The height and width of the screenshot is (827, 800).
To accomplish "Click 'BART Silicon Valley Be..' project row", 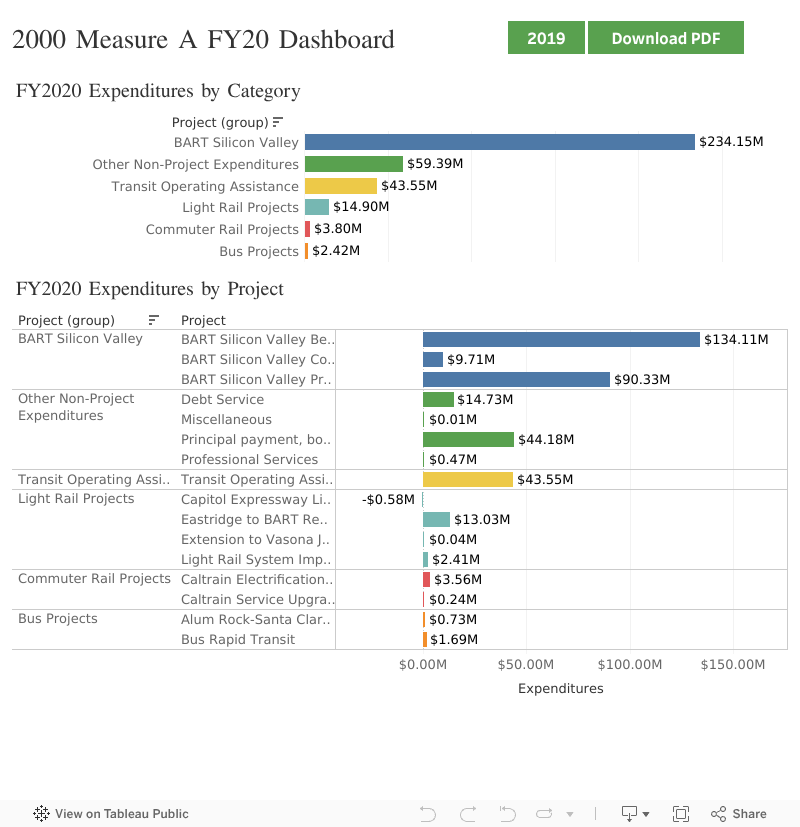I will click(x=257, y=339).
